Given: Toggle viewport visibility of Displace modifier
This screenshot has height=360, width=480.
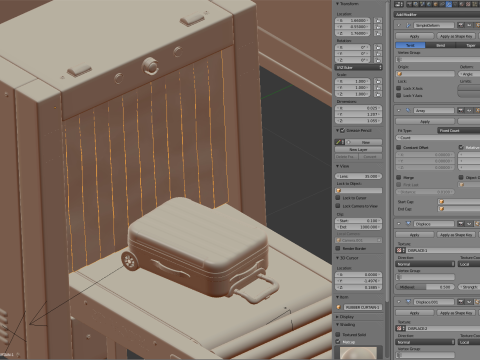Looking at the screenshot, I should tap(469, 224).
